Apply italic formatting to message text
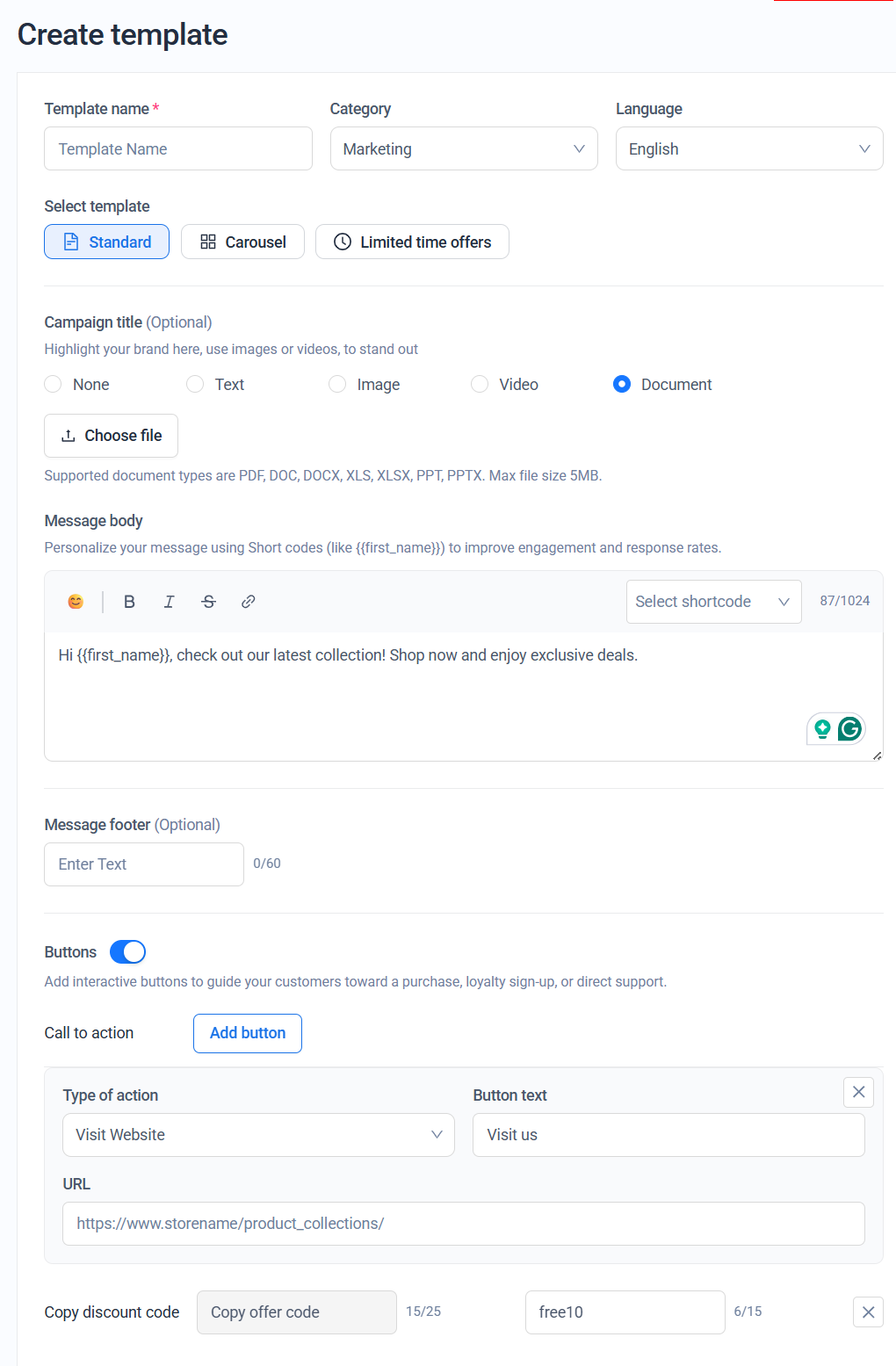896x1366 pixels. 169,602
